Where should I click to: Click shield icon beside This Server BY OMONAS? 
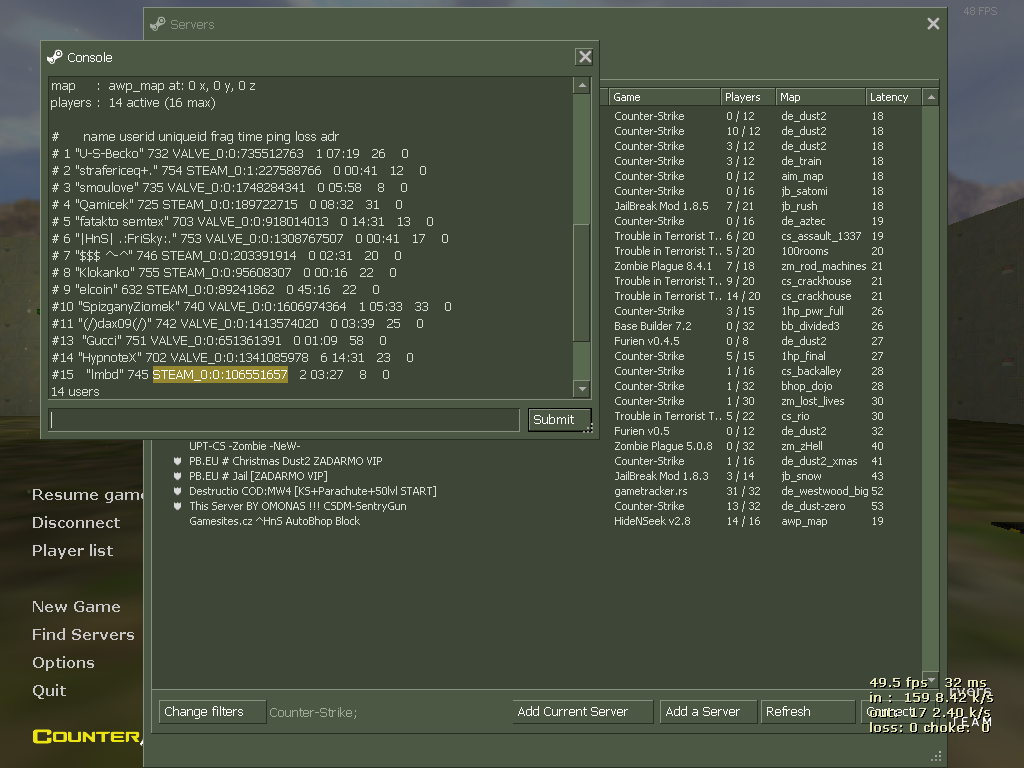click(x=178, y=506)
